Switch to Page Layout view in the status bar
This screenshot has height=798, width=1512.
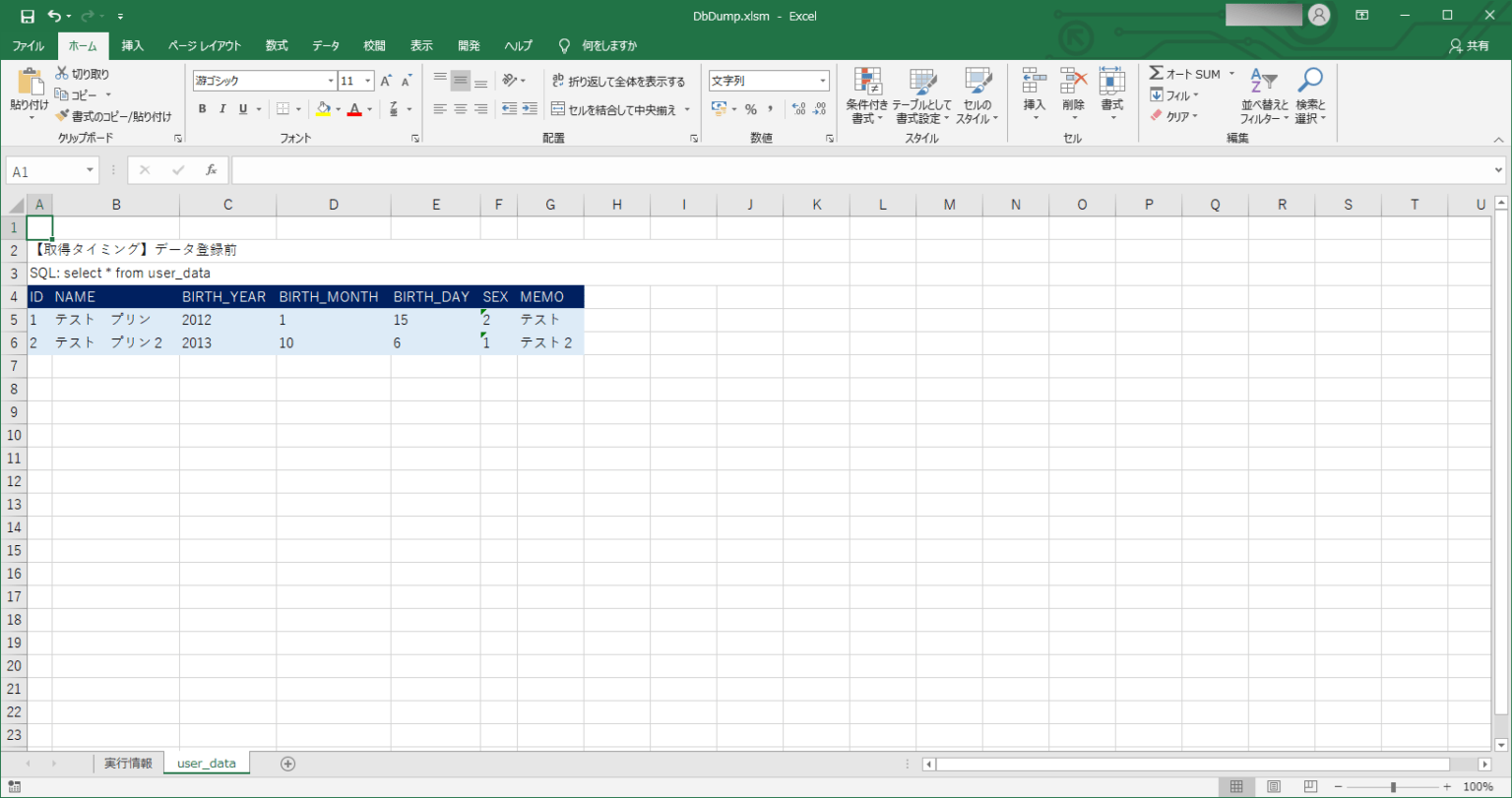click(x=1273, y=787)
